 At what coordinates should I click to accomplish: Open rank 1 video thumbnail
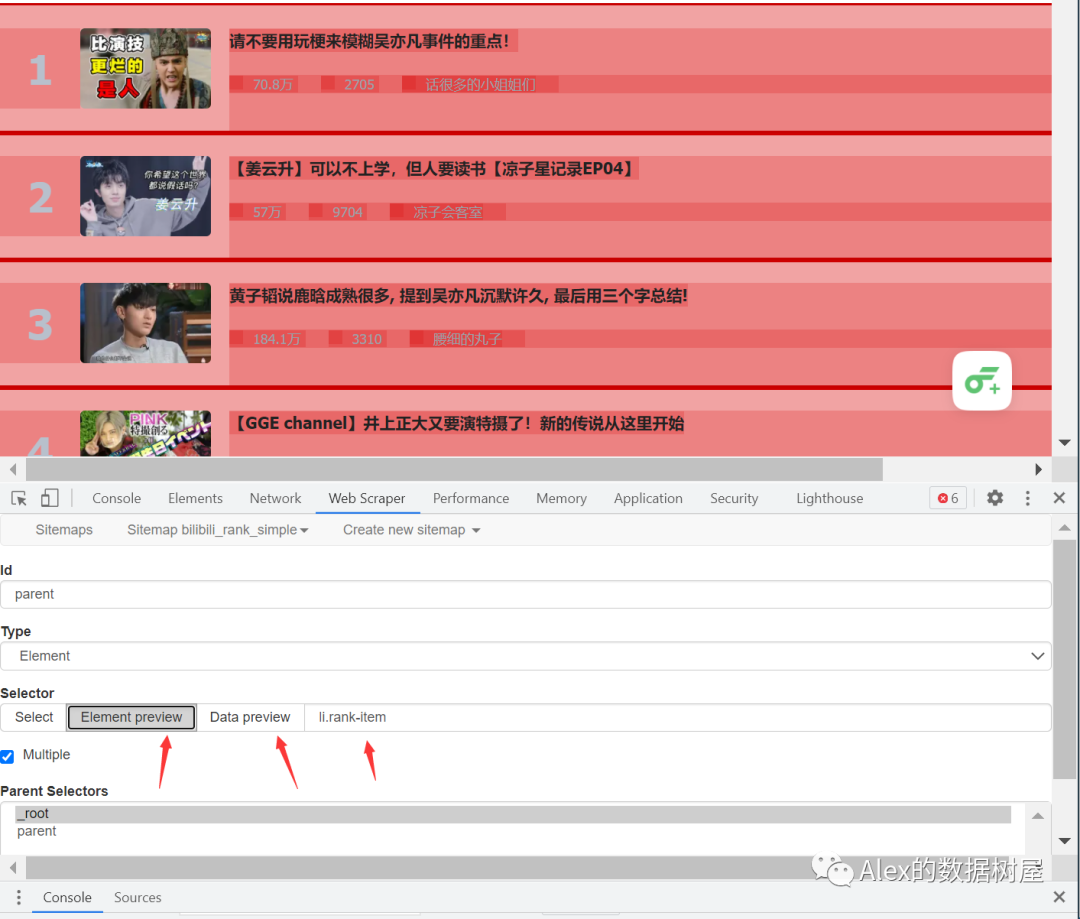[x=145, y=68]
